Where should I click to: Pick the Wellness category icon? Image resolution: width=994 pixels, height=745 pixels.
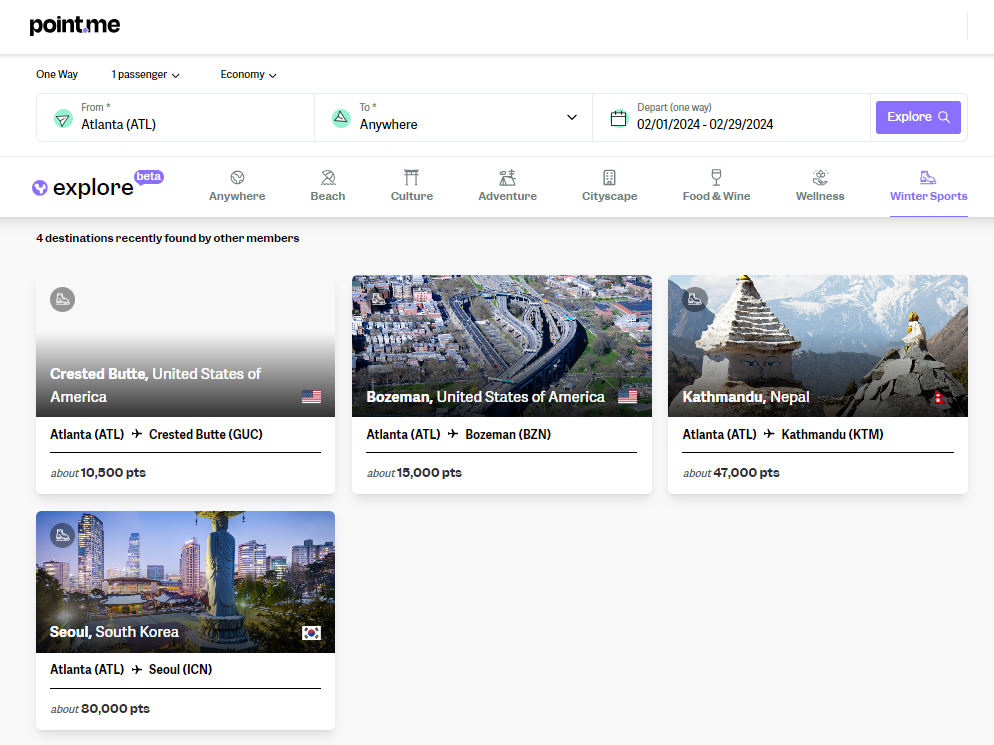click(x=820, y=176)
